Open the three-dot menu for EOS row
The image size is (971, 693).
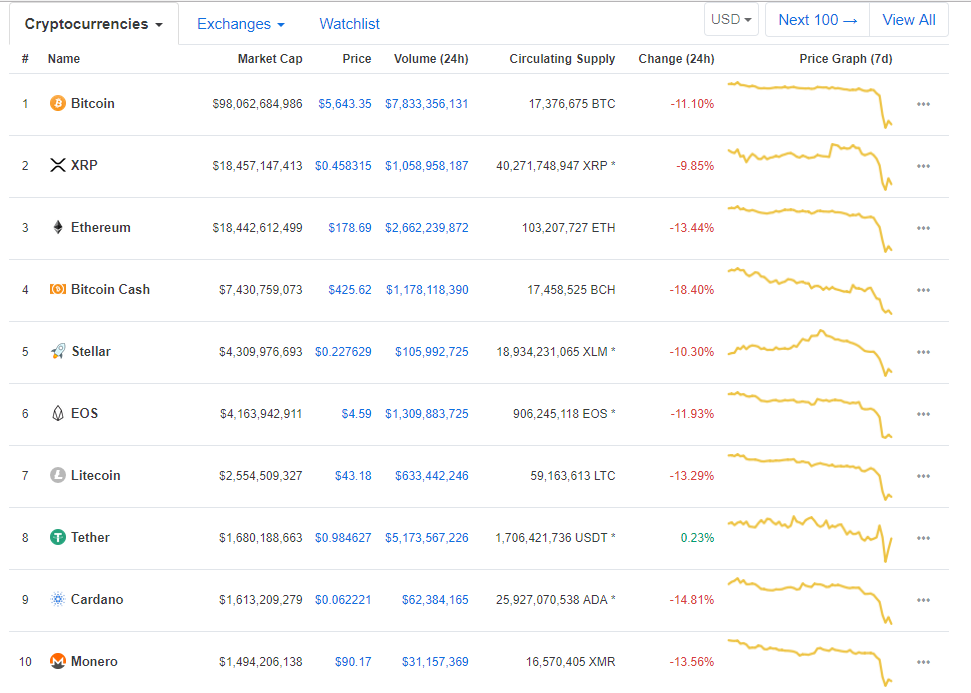(923, 414)
